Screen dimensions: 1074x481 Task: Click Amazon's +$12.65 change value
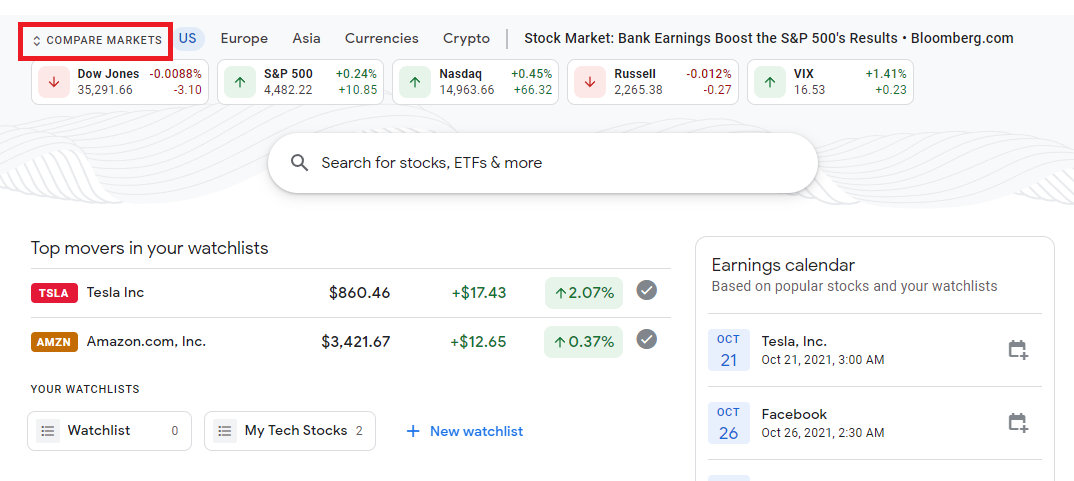[x=478, y=342]
